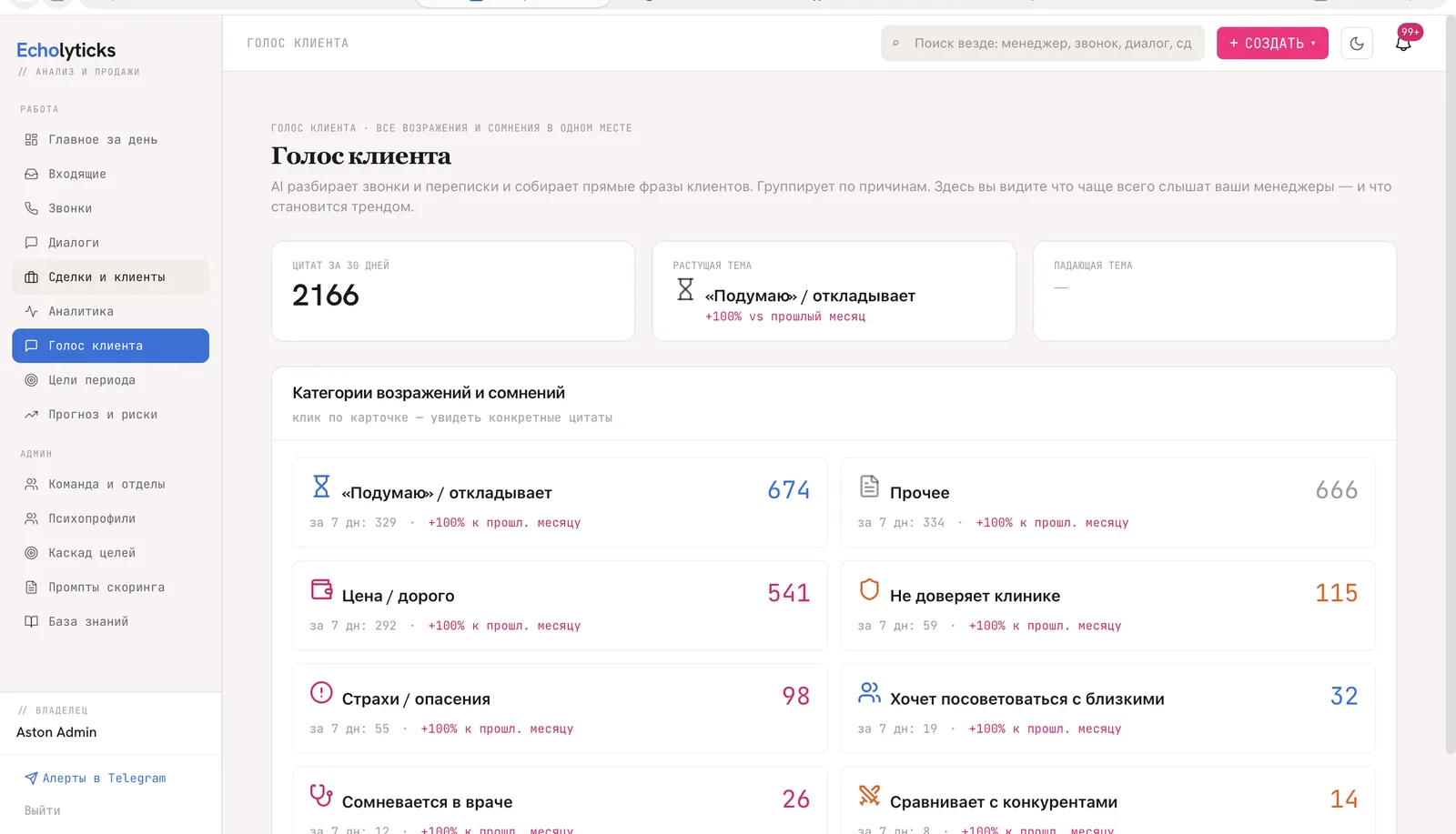Viewport: 1456px width, 834px height.
Task: Click the Aston Admin owner name
Action: click(56, 732)
